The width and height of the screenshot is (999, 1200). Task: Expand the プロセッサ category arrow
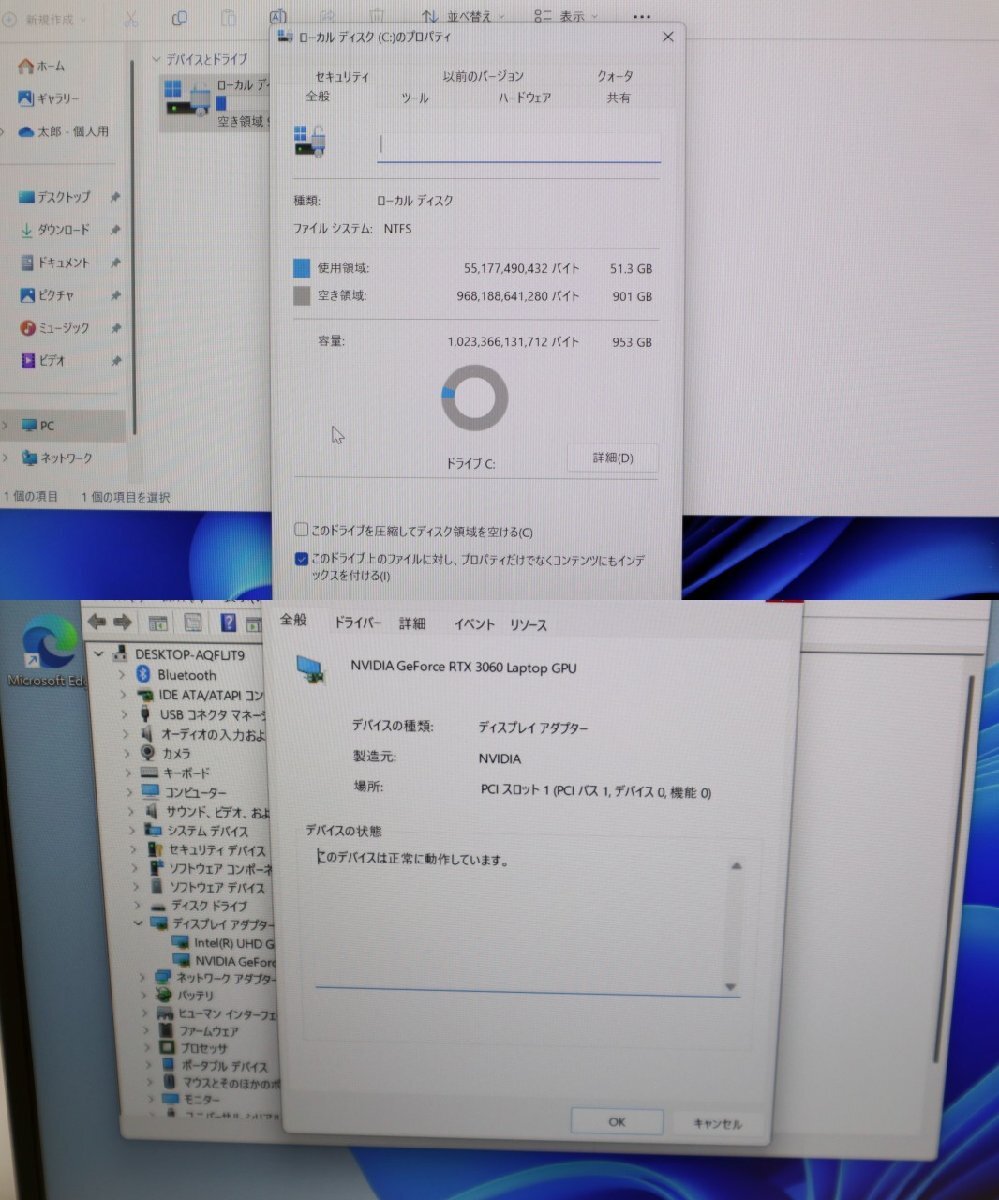tap(146, 1049)
